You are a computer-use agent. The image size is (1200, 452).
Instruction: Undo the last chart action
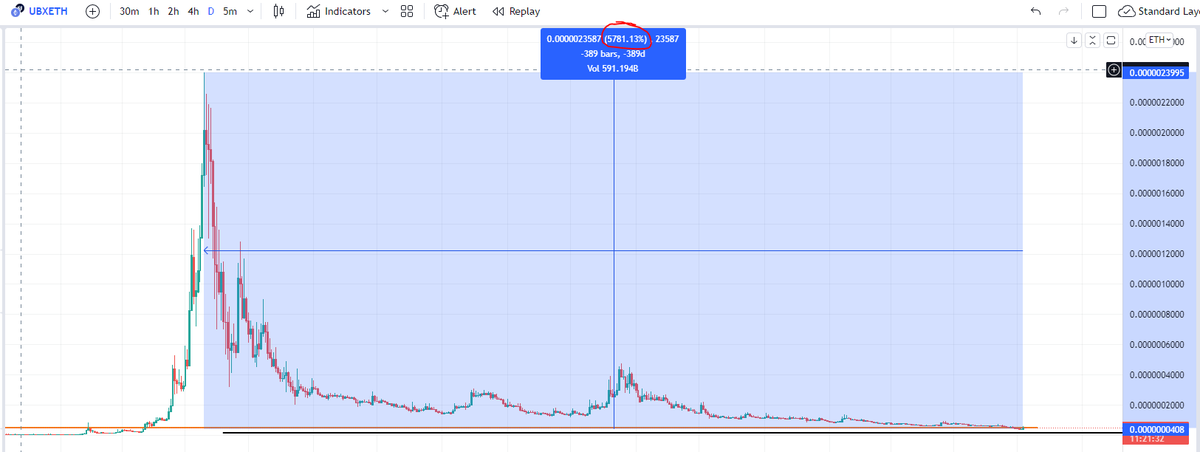tap(1035, 11)
